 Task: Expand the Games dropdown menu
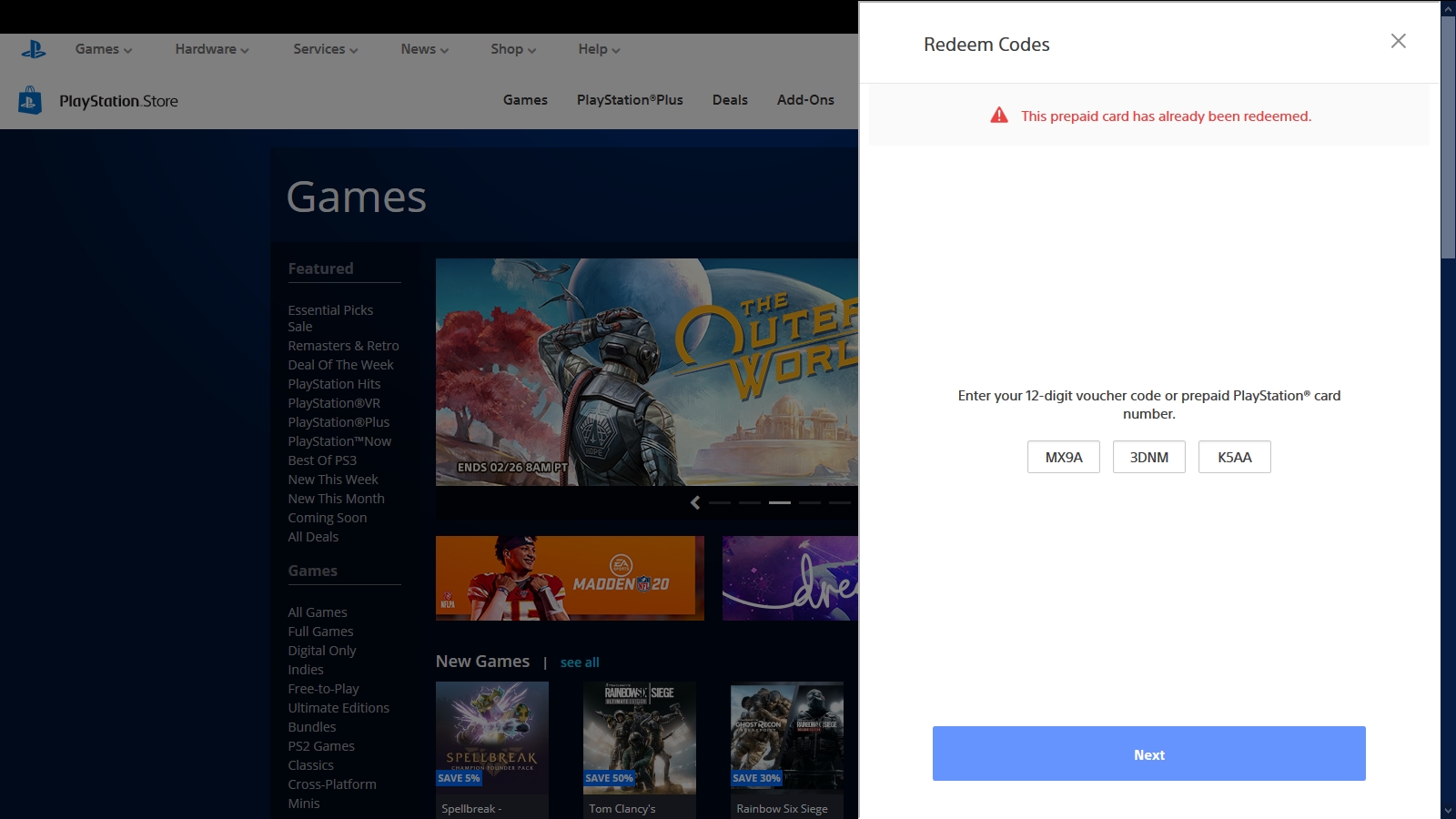pyautogui.click(x=103, y=49)
